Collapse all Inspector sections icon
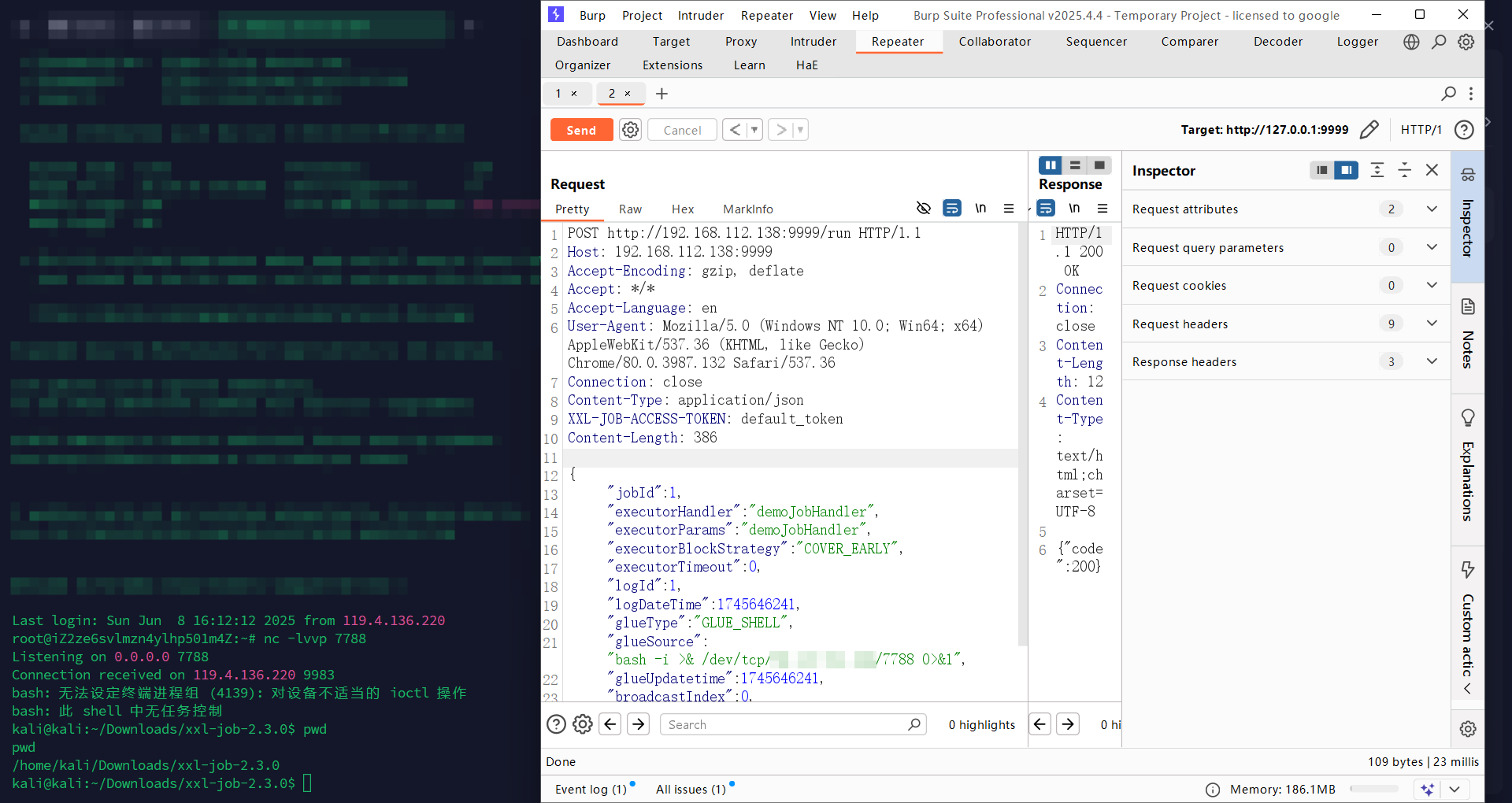This screenshot has width=1512, height=803. (x=1405, y=170)
